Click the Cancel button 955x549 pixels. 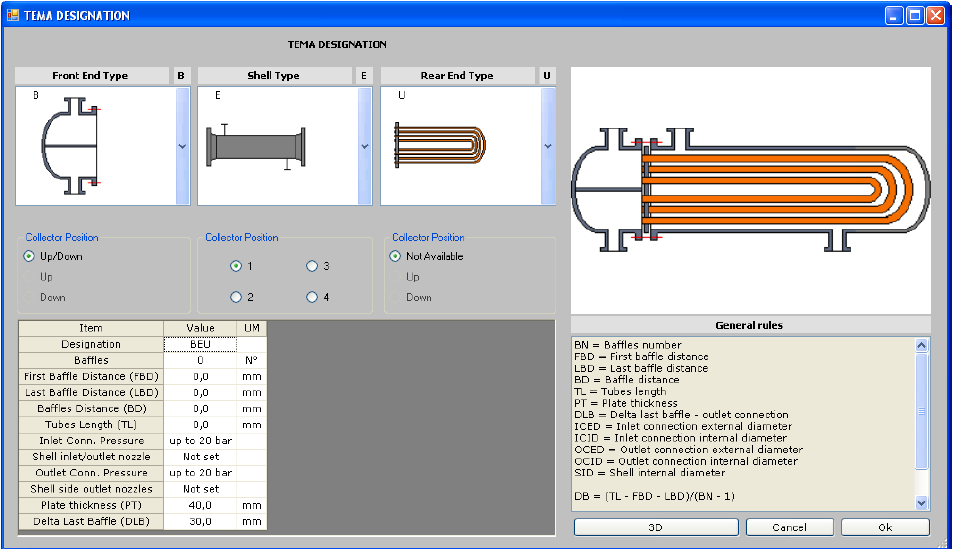click(789, 527)
